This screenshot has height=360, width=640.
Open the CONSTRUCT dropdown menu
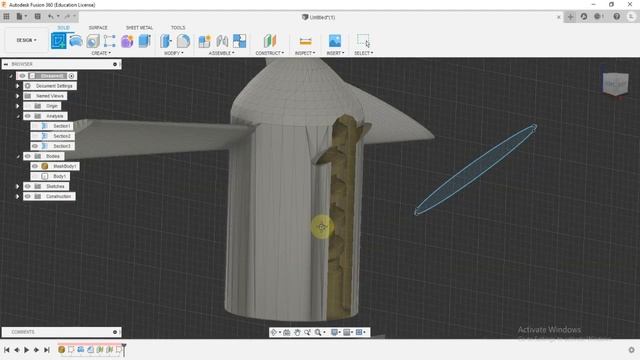(x=269, y=53)
